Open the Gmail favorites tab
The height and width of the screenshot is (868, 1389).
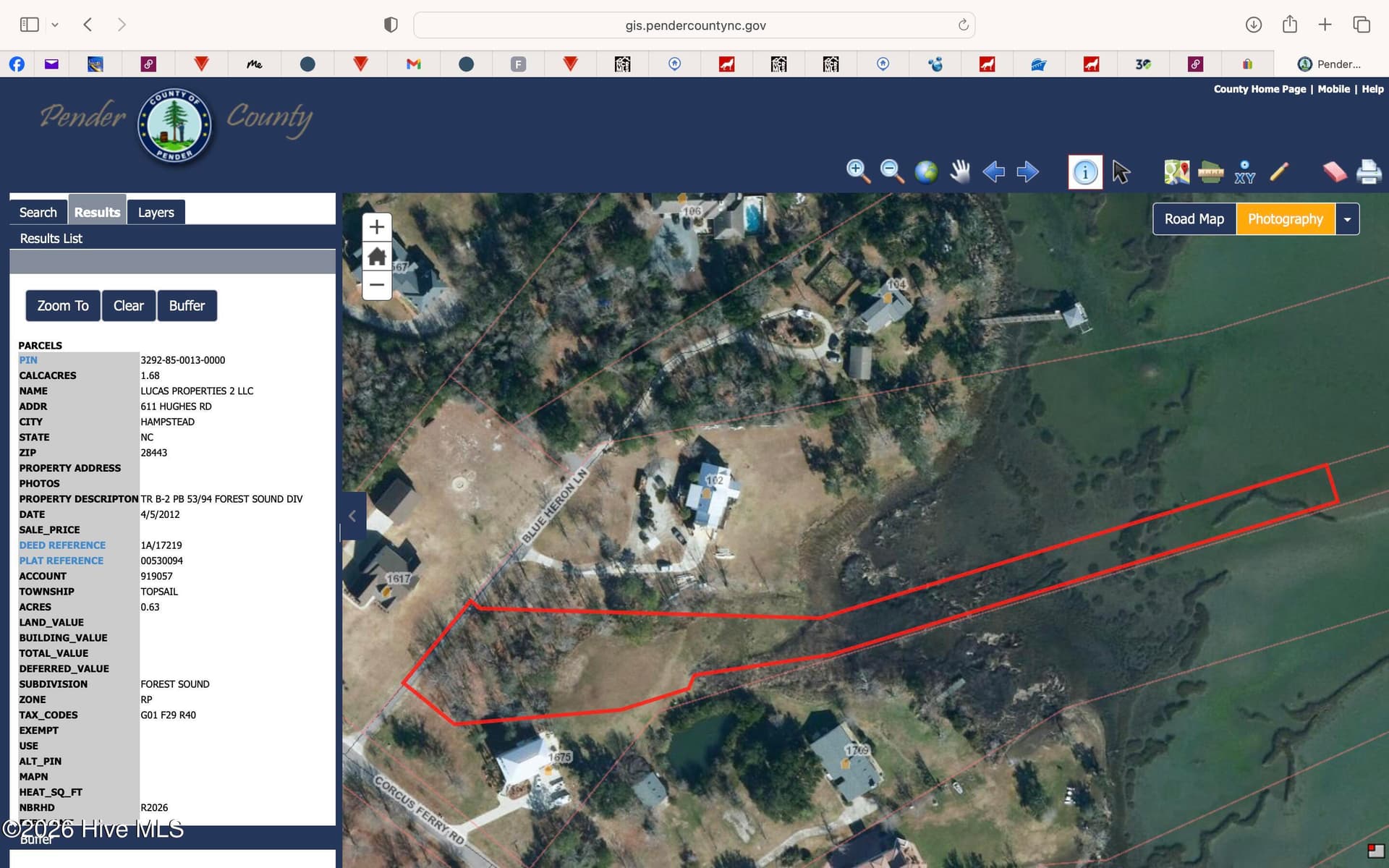[x=414, y=64]
